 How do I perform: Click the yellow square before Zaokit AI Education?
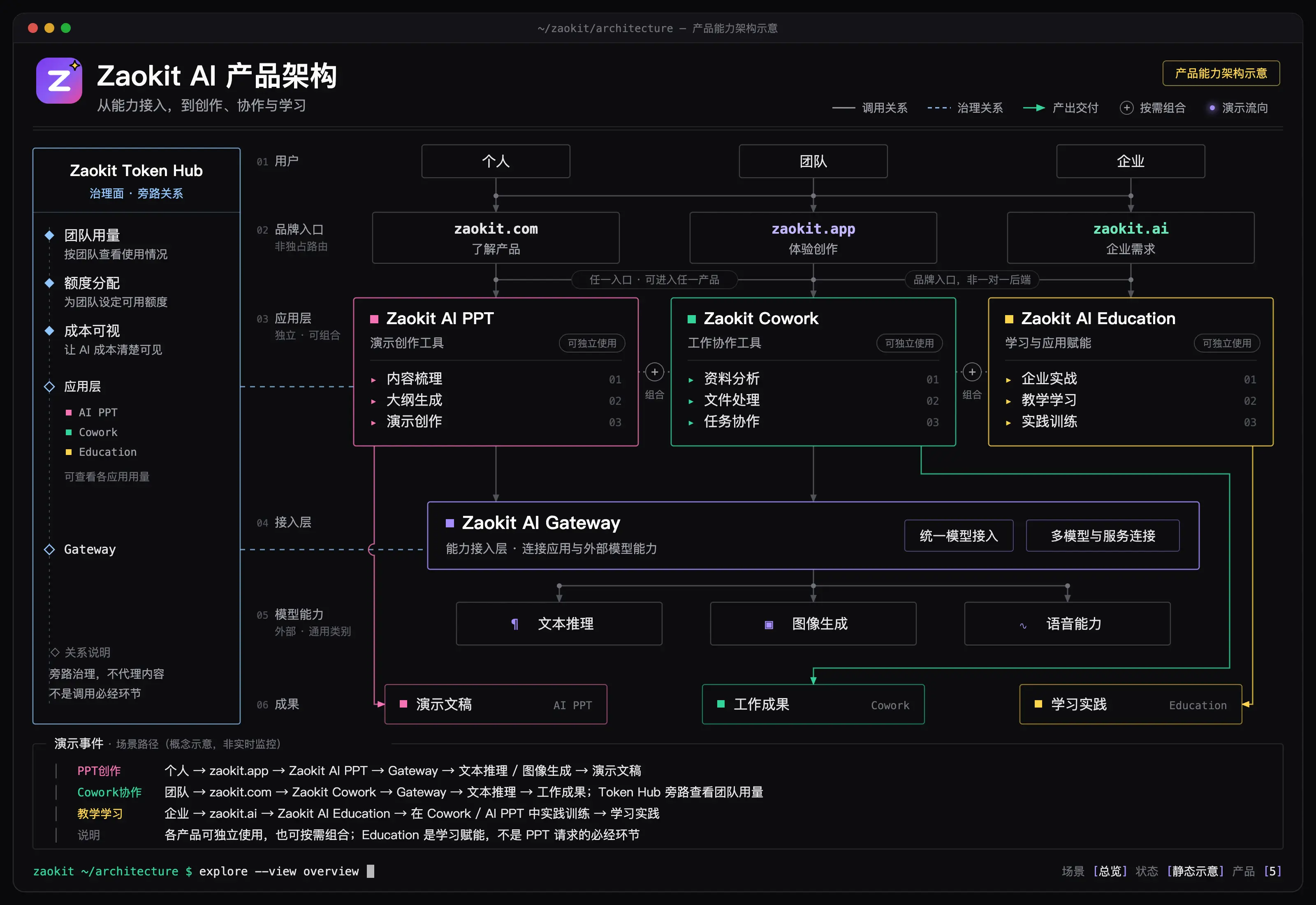pos(1009,319)
